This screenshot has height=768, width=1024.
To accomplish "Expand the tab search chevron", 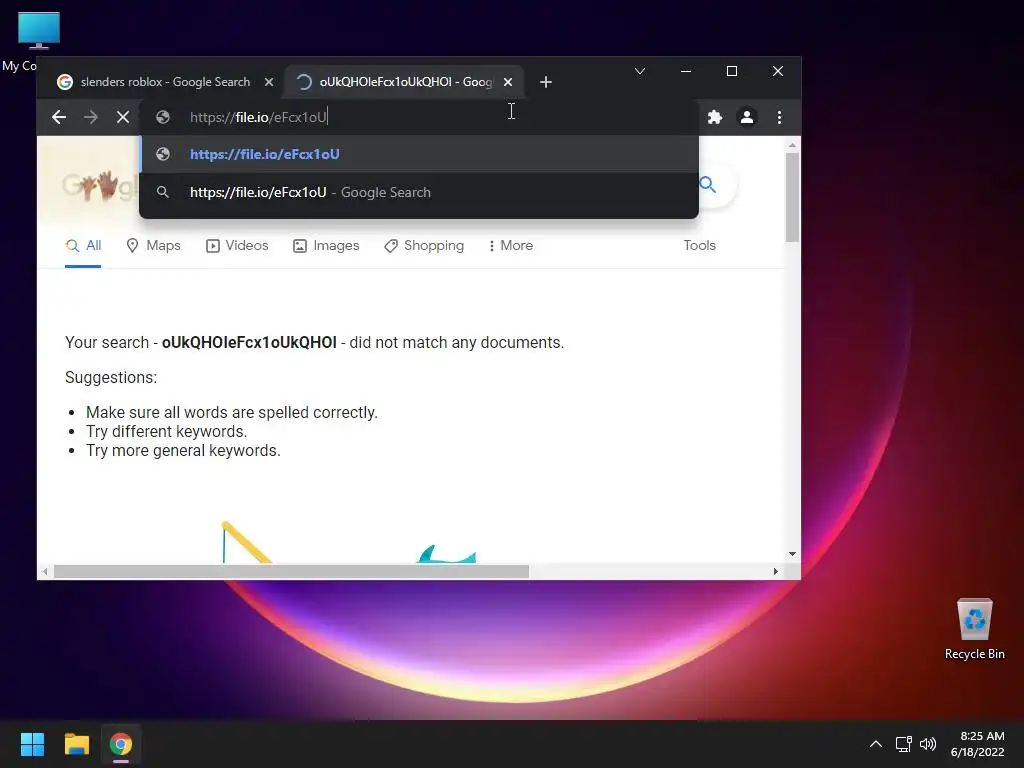I will point(640,71).
